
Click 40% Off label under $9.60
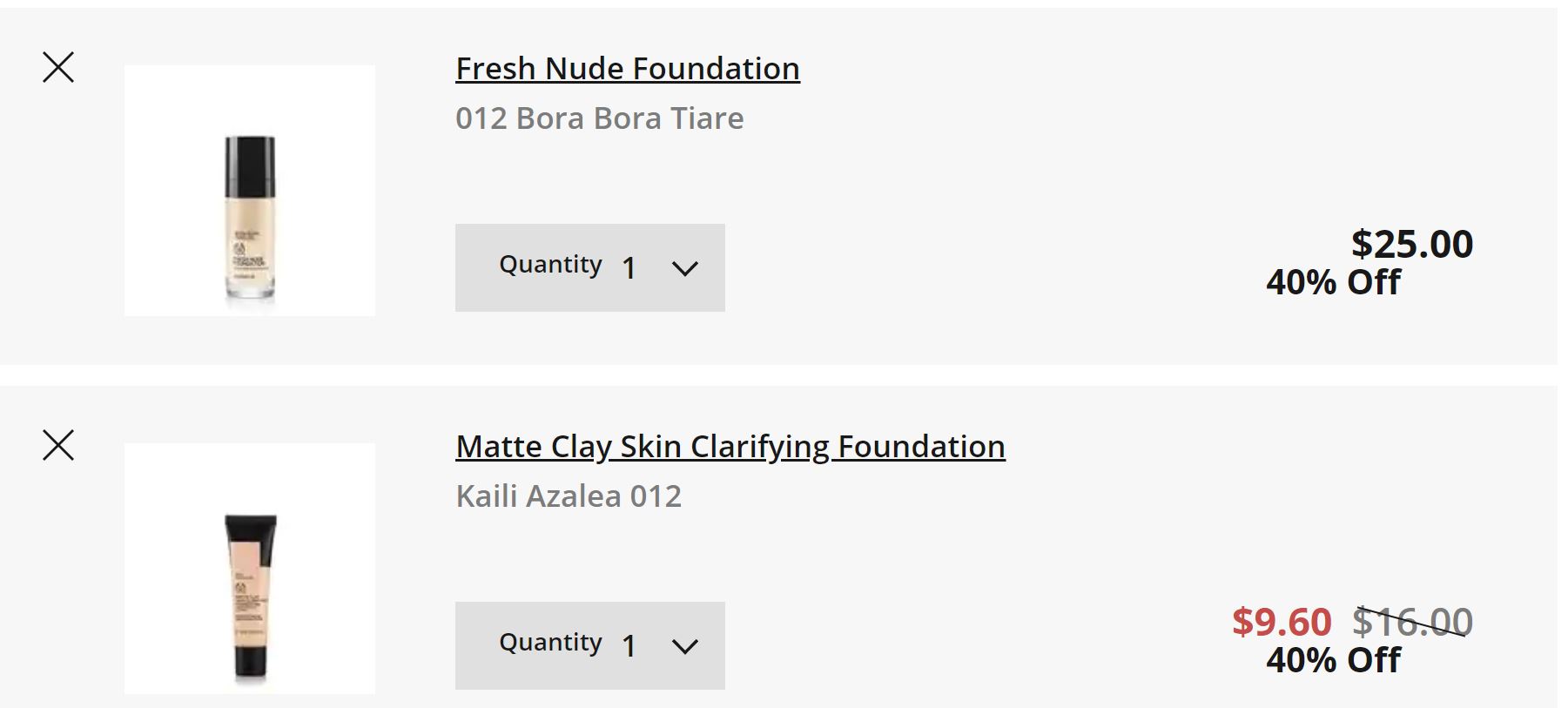pyautogui.click(x=1333, y=660)
